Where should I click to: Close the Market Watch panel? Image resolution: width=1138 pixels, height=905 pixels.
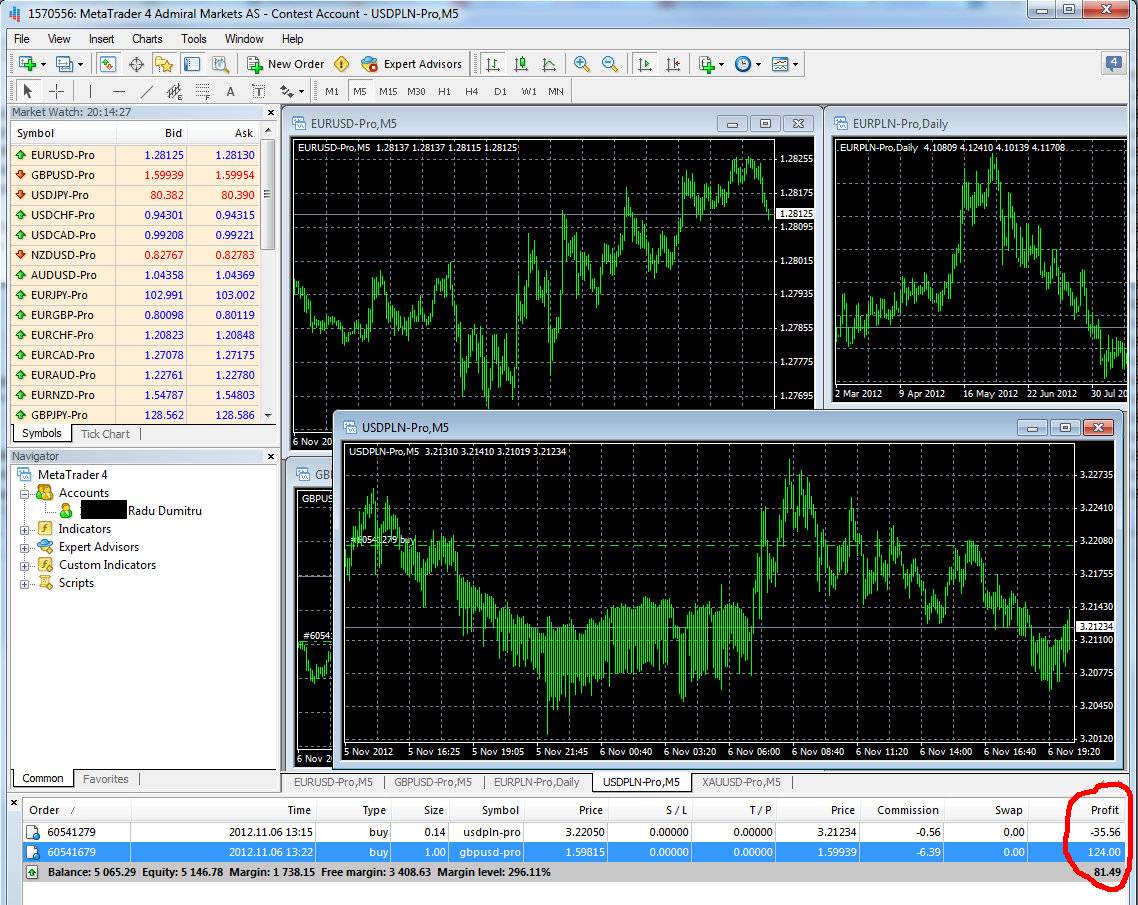271,112
